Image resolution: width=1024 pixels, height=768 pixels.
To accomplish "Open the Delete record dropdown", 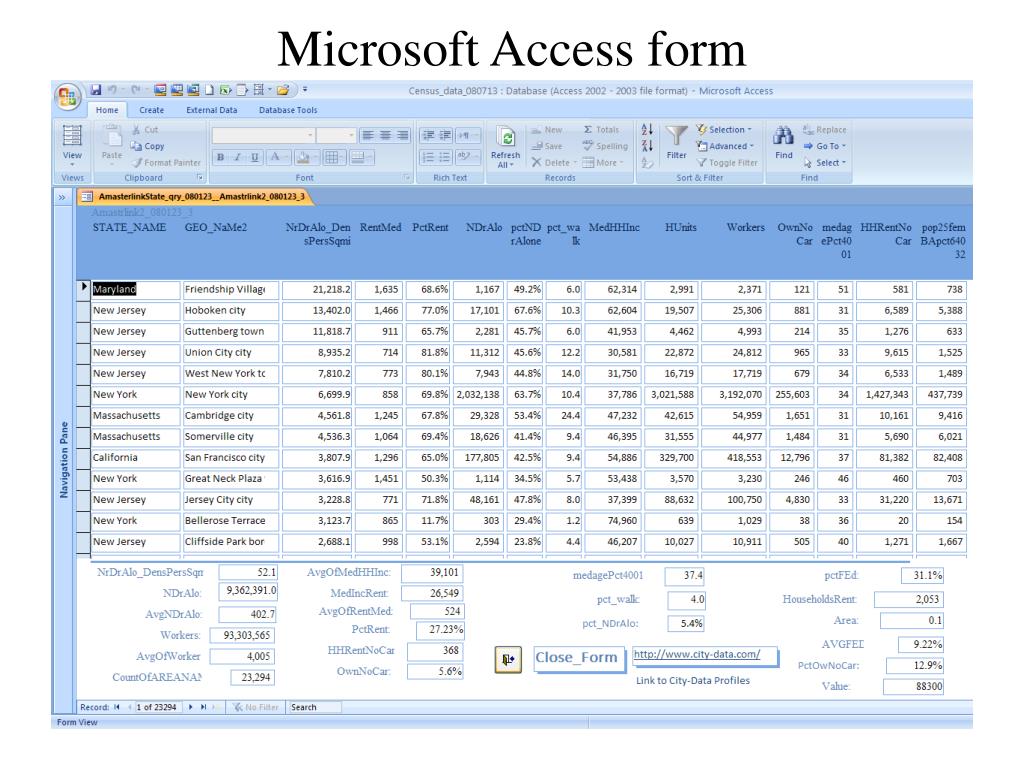I will point(554,163).
